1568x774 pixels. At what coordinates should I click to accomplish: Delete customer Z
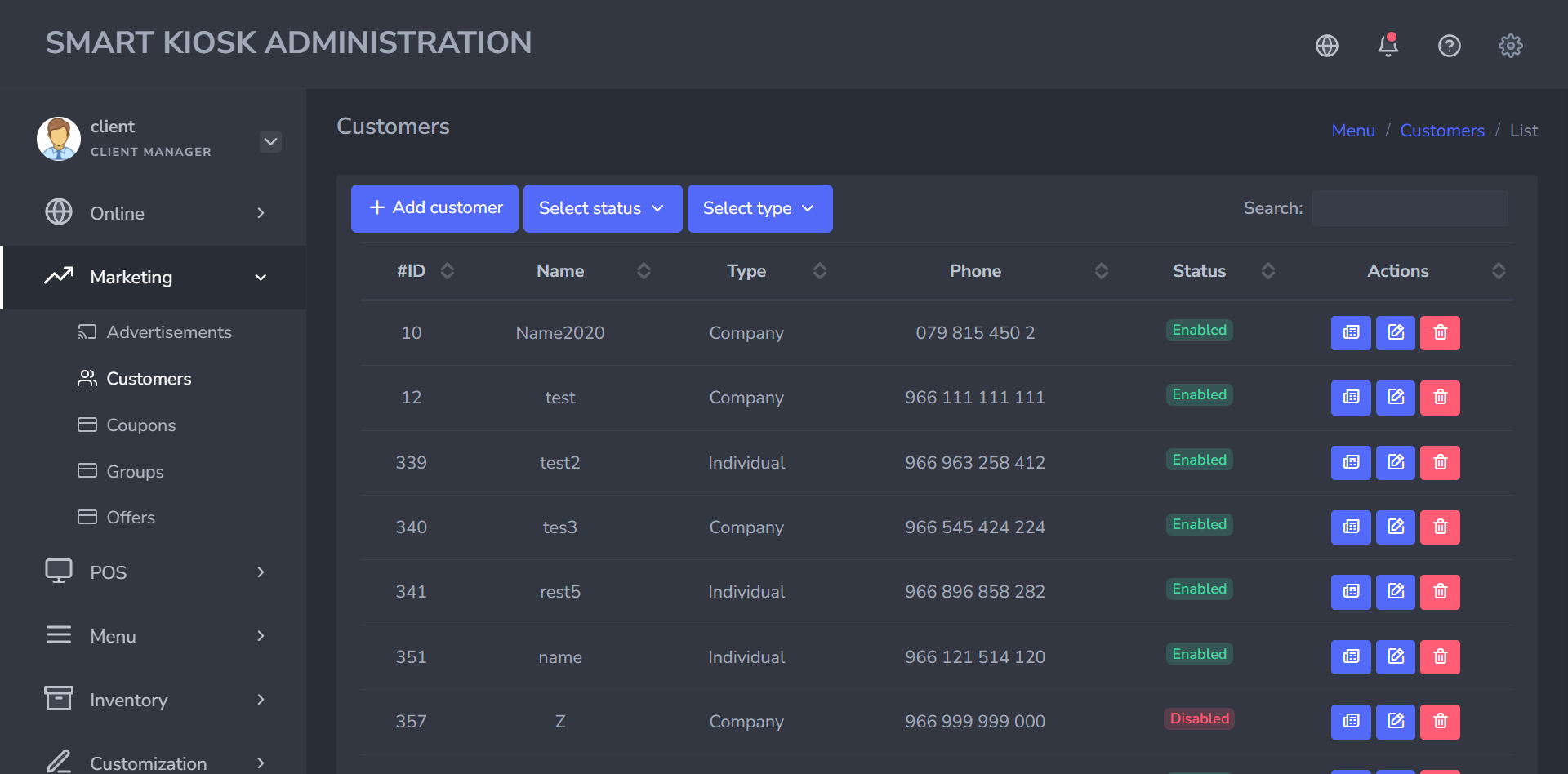coord(1440,722)
